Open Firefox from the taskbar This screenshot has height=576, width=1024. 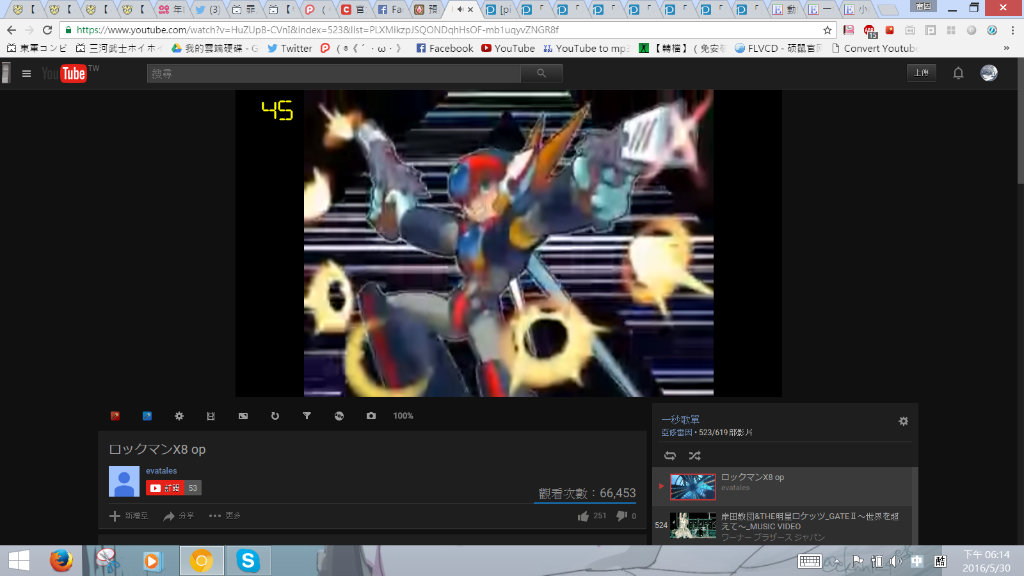(x=61, y=561)
